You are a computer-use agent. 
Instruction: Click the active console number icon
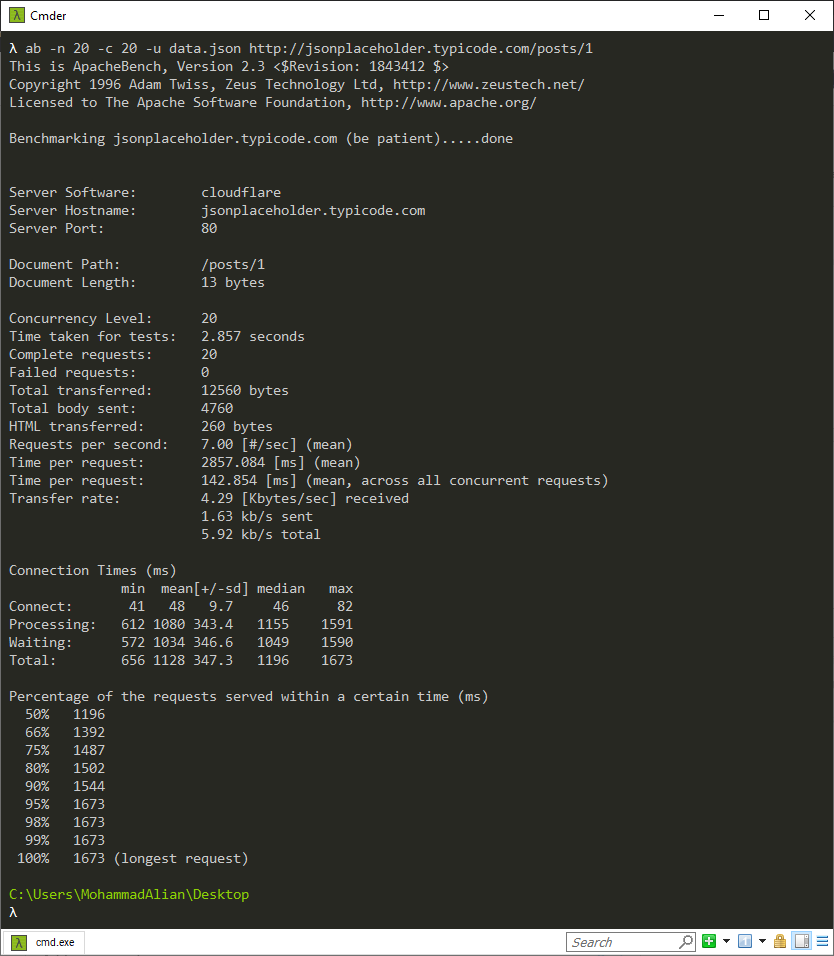744,941
